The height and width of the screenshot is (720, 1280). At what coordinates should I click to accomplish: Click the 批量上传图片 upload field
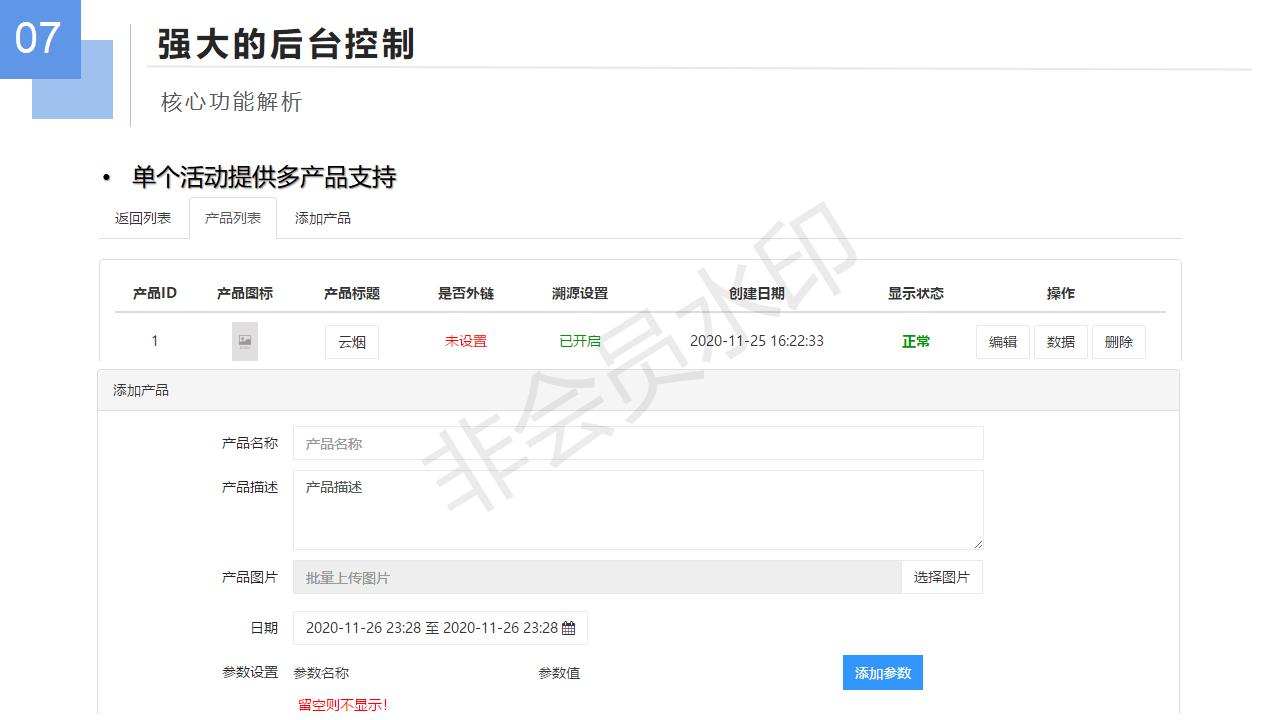pos(597,578)
